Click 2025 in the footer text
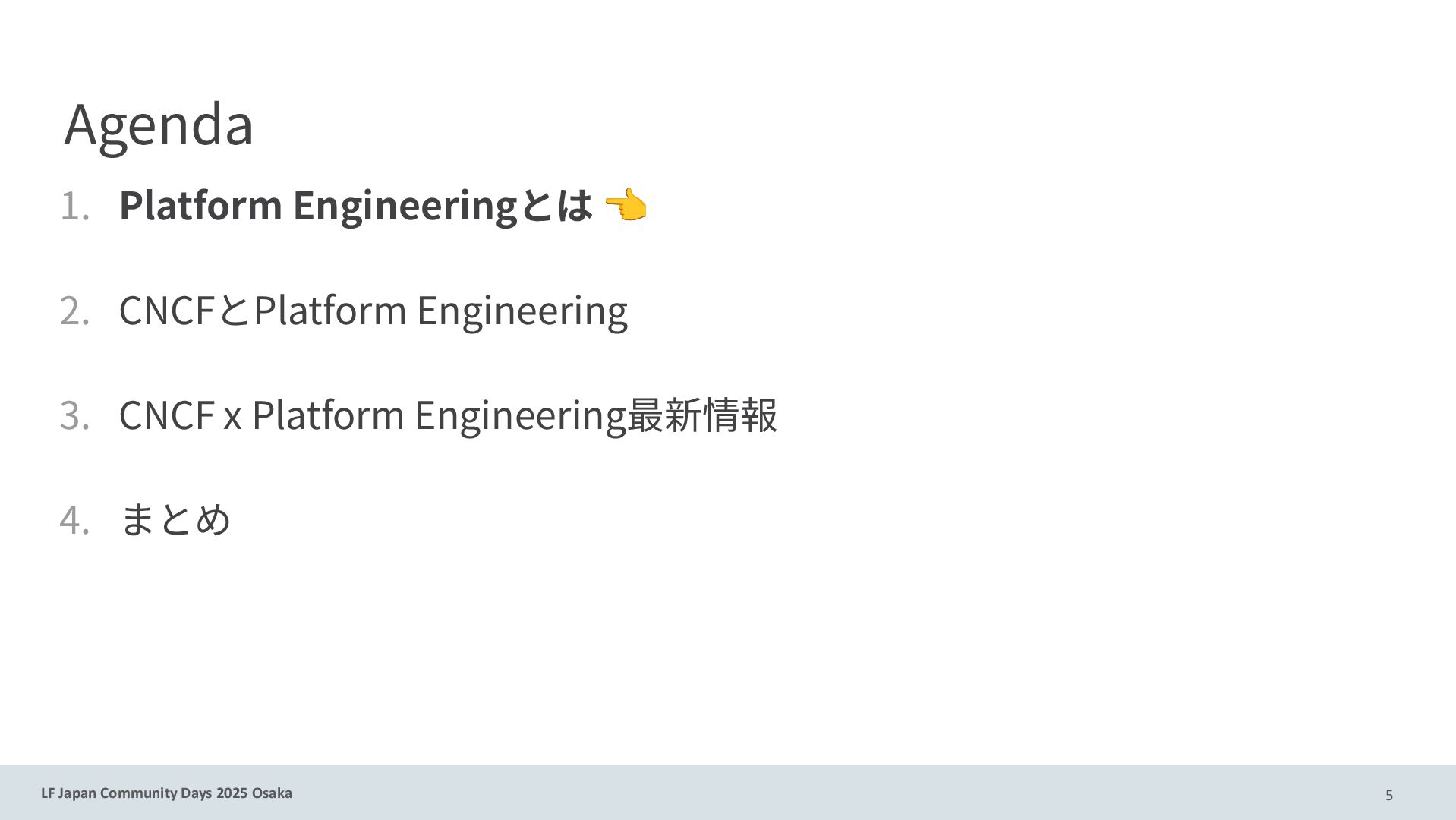Screen dimensions: 1456x820 (x=232, y=793)
